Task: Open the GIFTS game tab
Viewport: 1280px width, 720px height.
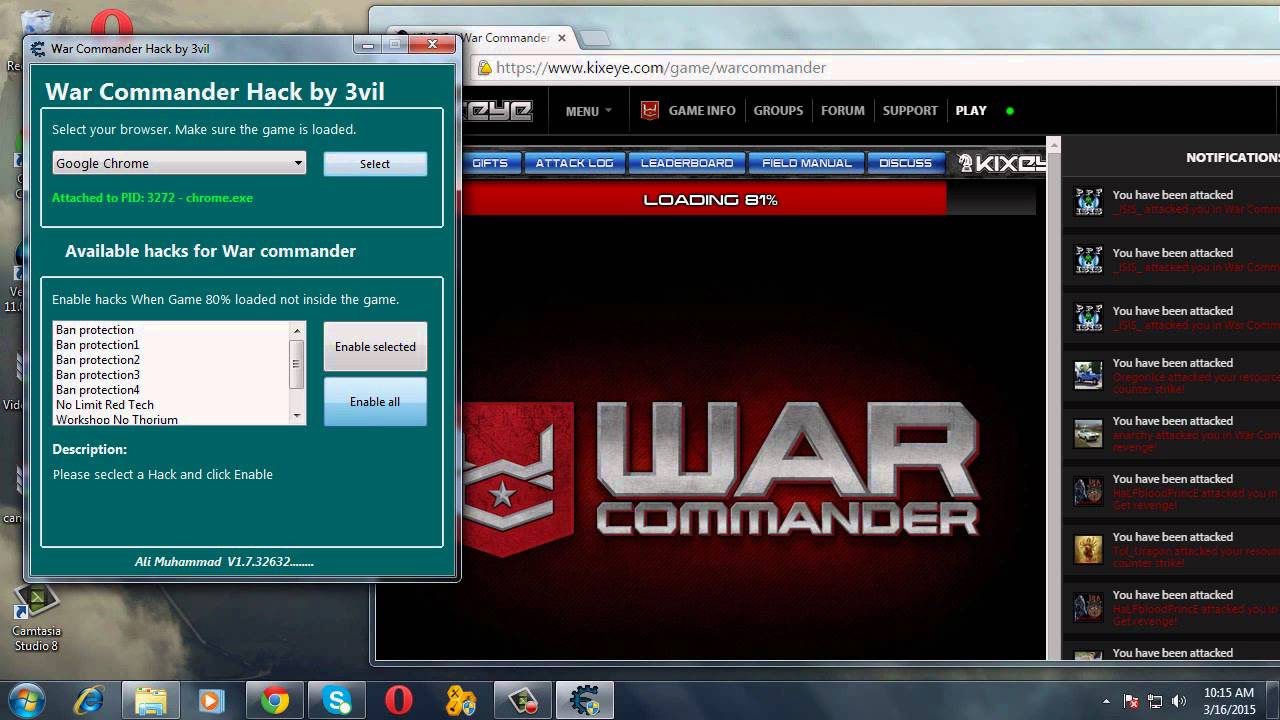Action: coord(490,163)
